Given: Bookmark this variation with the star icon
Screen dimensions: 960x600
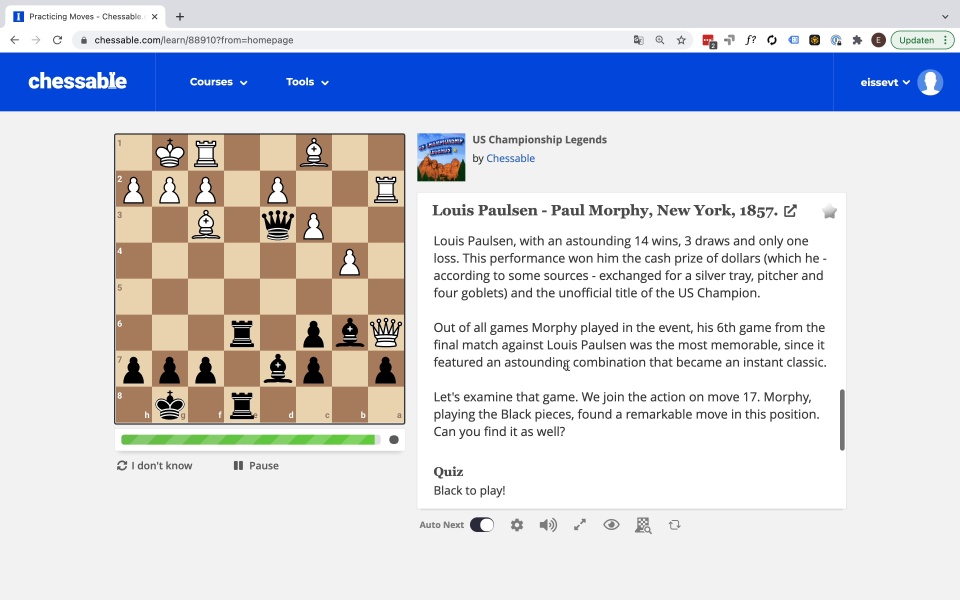Looking at the screenshot, I should (829, 212).
